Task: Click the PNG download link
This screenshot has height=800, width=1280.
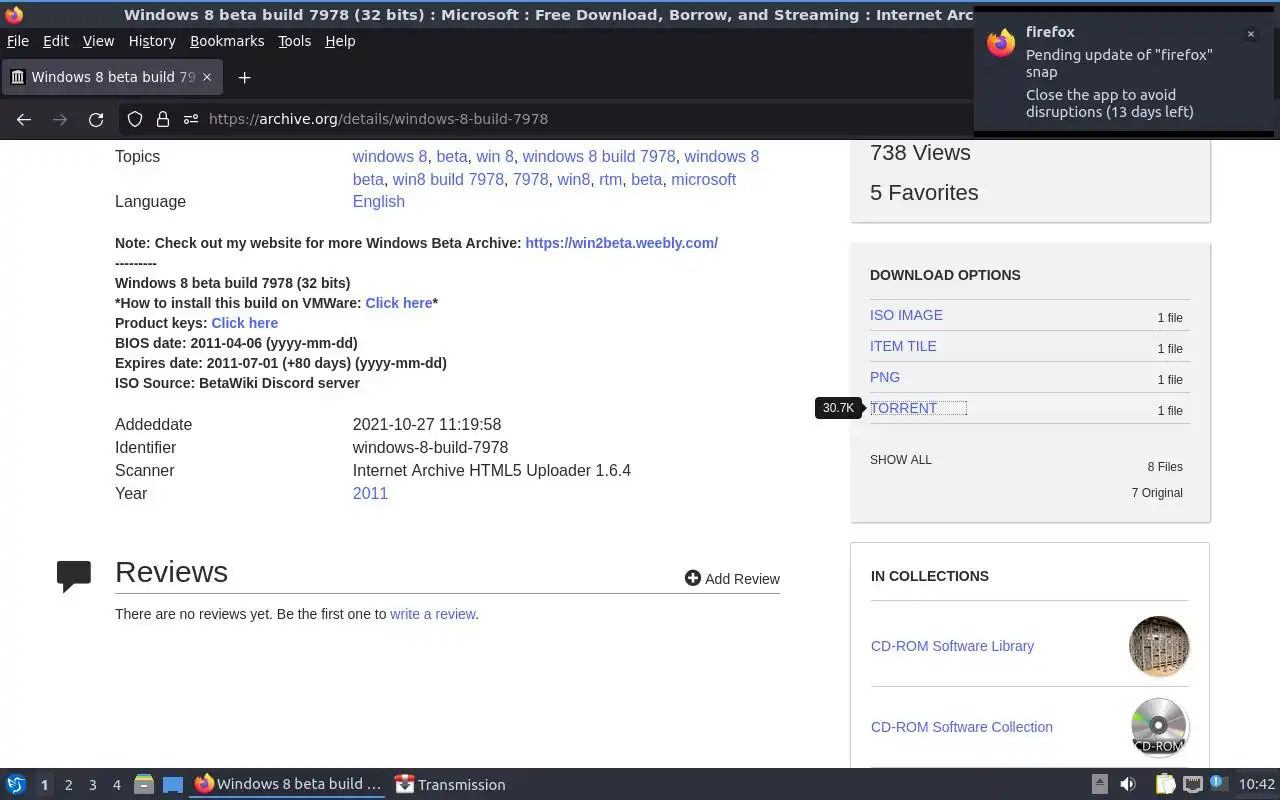Action: tap(885, 377)
